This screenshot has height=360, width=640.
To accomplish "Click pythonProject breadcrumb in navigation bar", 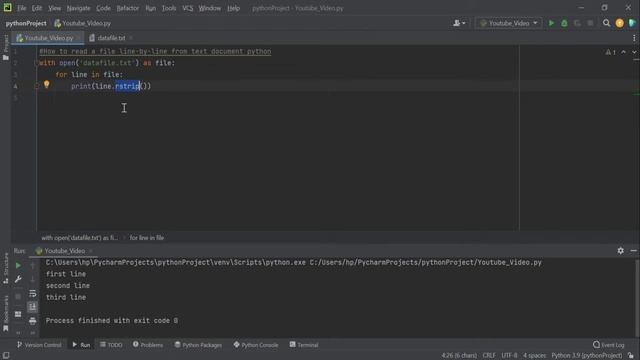I will [x=26, y=23].
